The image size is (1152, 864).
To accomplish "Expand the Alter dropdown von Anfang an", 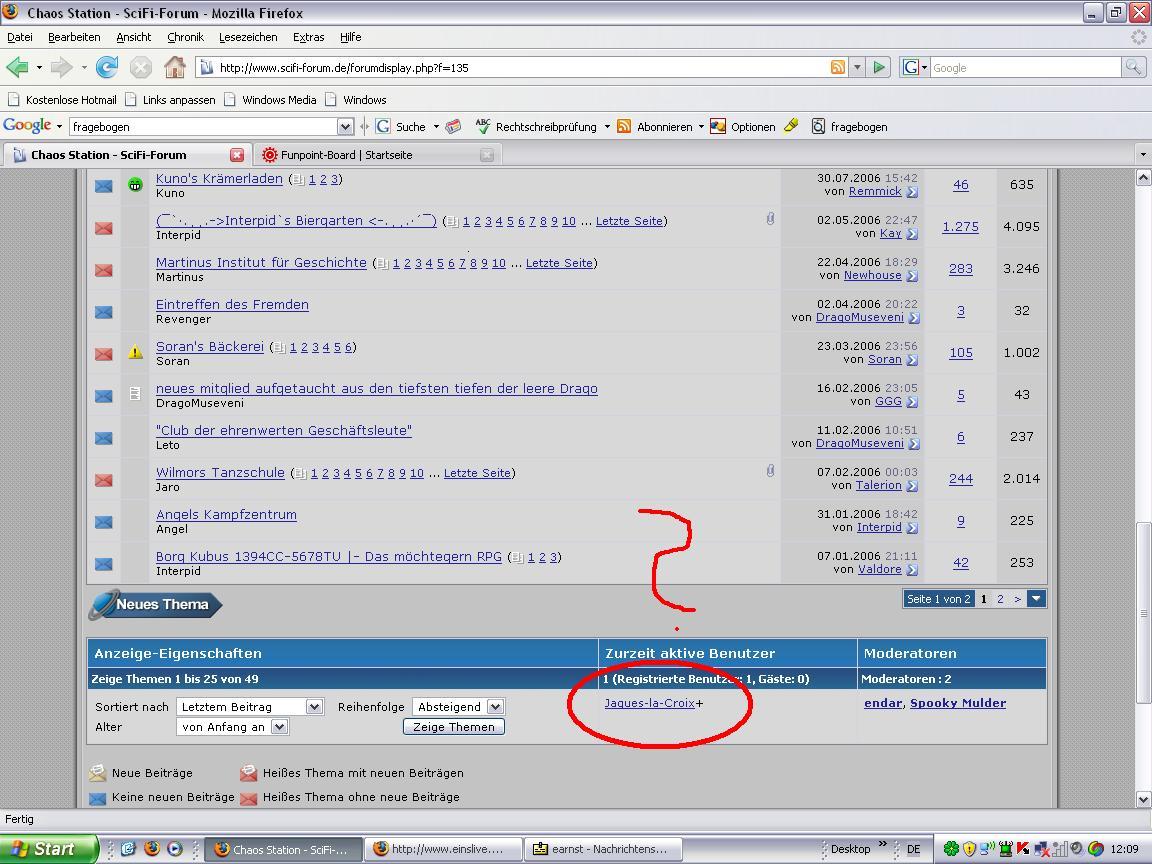I will point(279,727).
